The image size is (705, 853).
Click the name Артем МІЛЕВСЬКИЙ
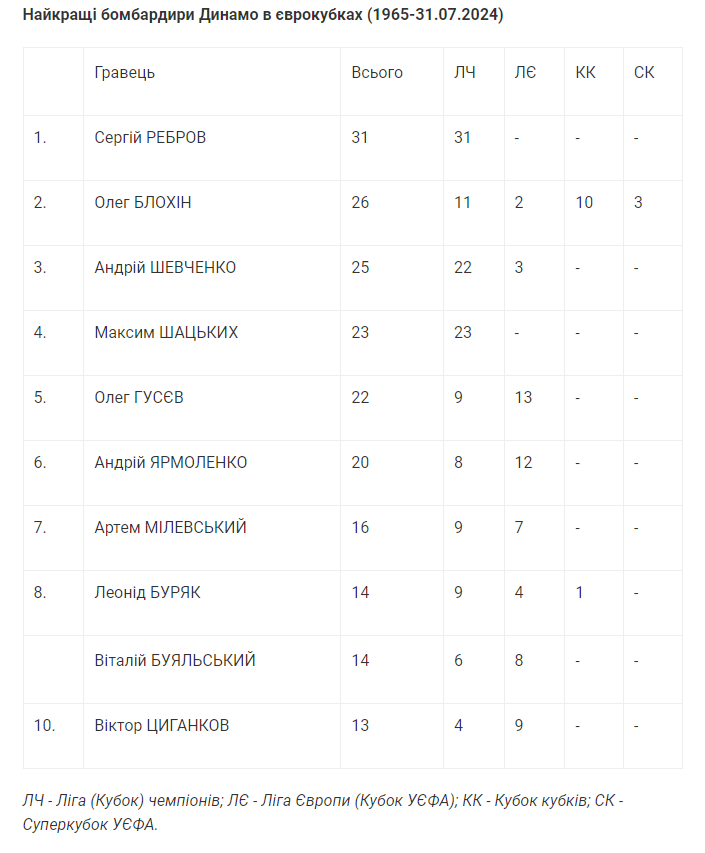click(x=170, y=528)
